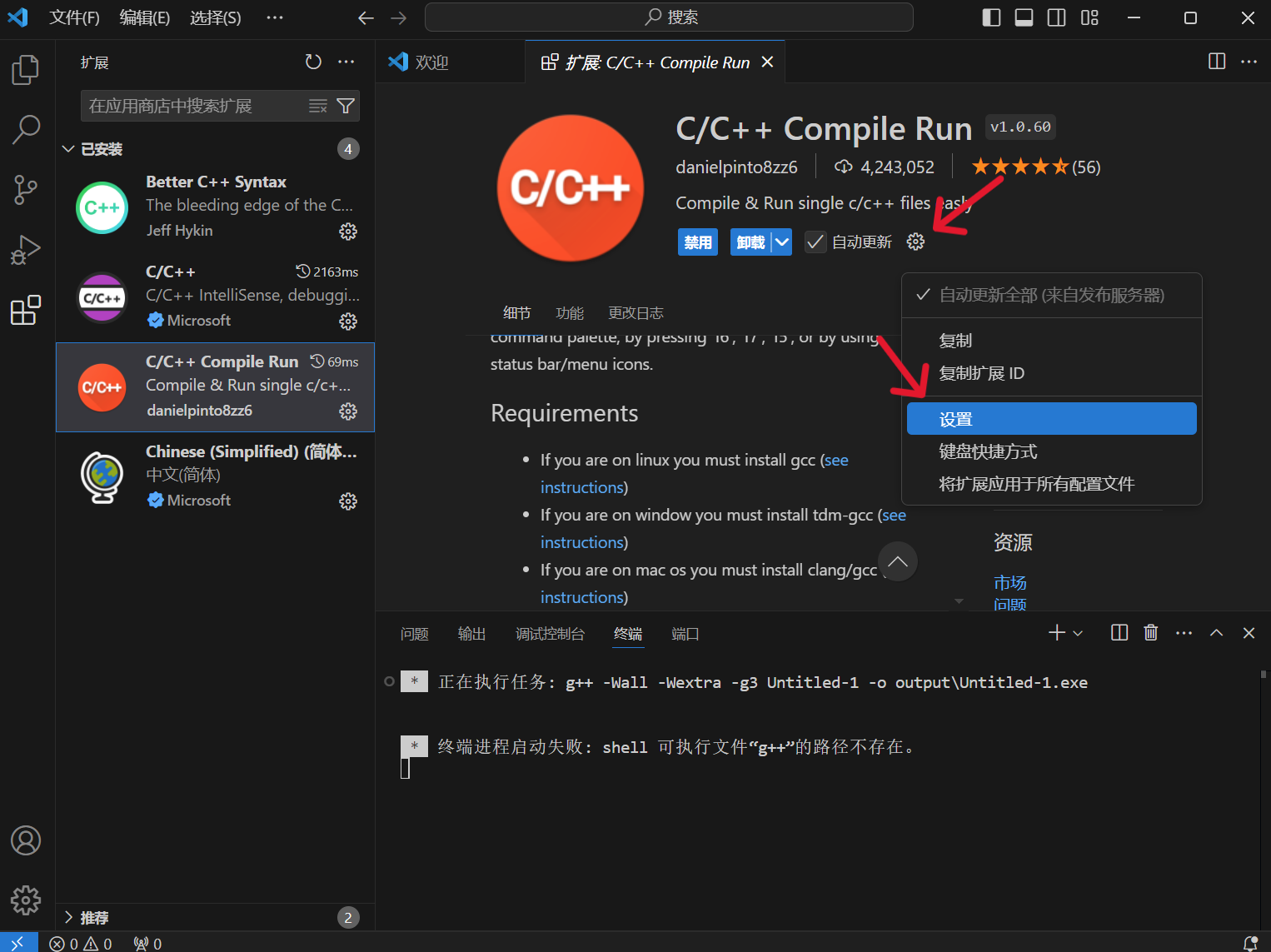The width and height of the screenshot is (1271, 952).
Task: Add a new terminal with plus
Action: point(1057,633)
